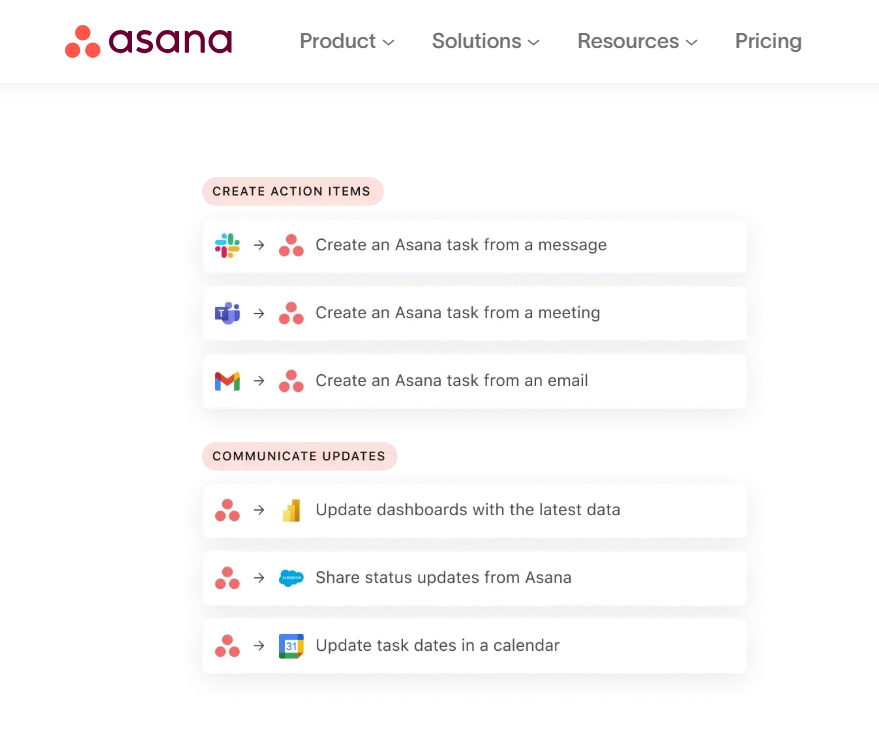Click the Asana icon in the dashboards row
Image resolution: width=879 pixels, height=730 pixels.
click(x=227, y=510)
